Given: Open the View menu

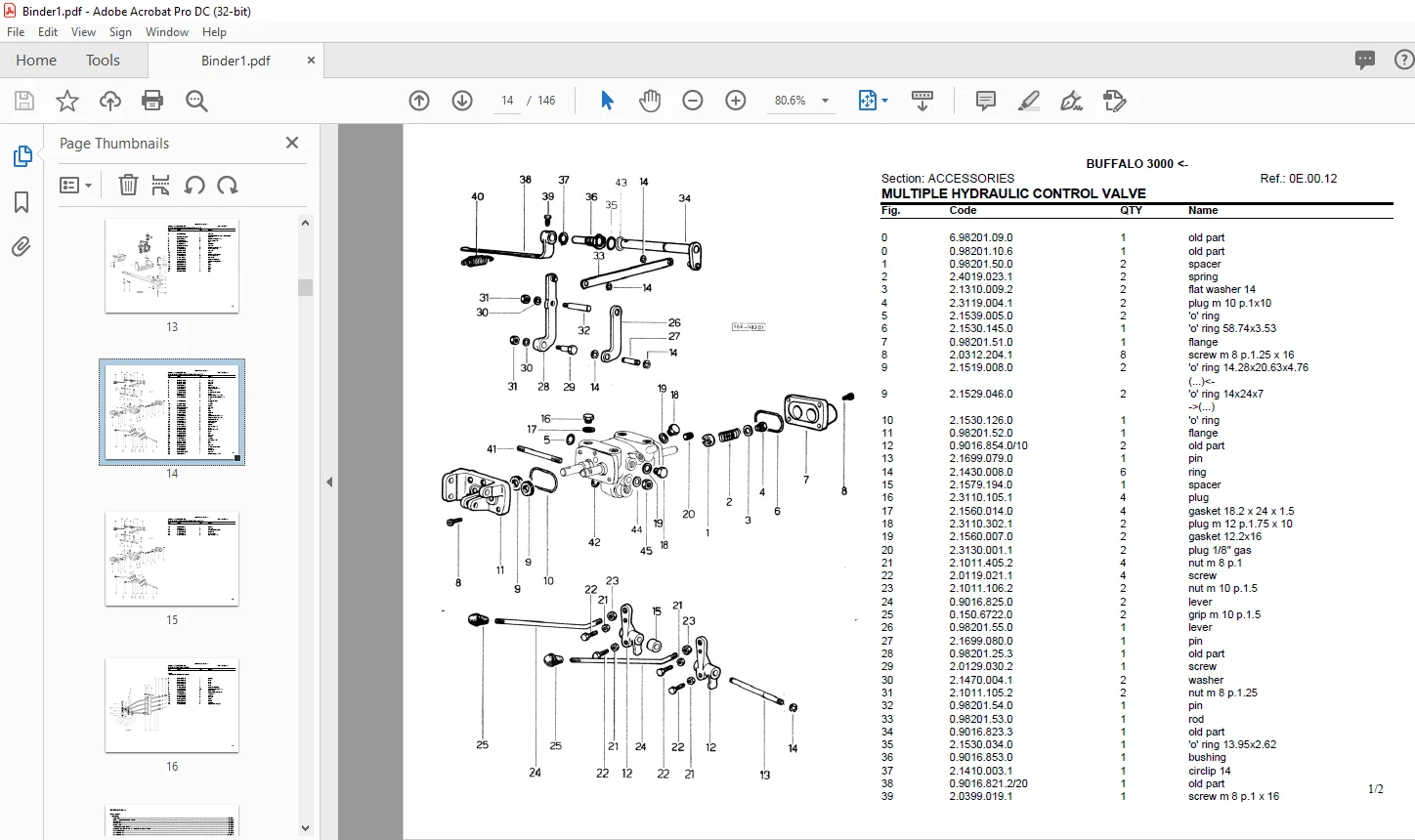Looking at the screenshot, I should point(83,32).
